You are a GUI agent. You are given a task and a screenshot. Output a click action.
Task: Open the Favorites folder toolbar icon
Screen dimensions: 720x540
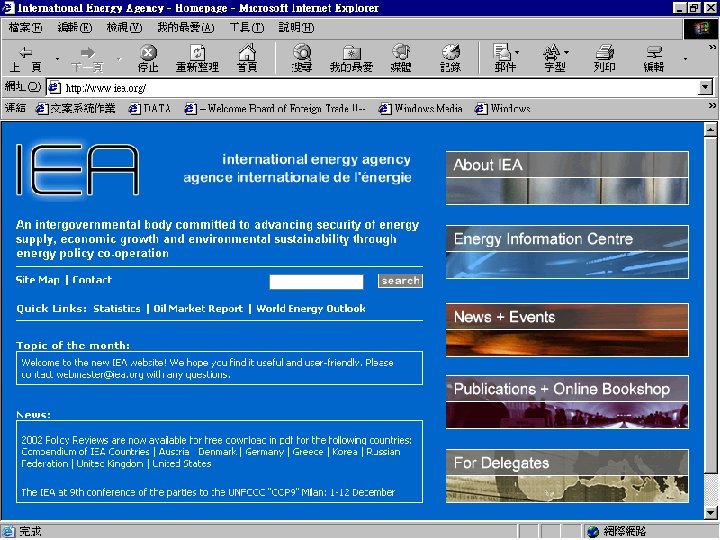point(351,58)
